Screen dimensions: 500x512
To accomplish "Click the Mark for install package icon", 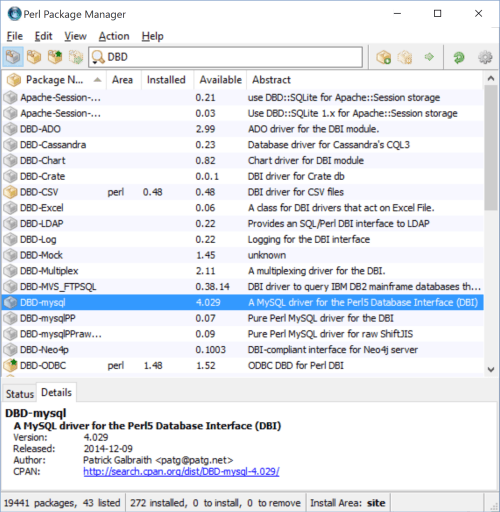I will click(x=383, y=57).
